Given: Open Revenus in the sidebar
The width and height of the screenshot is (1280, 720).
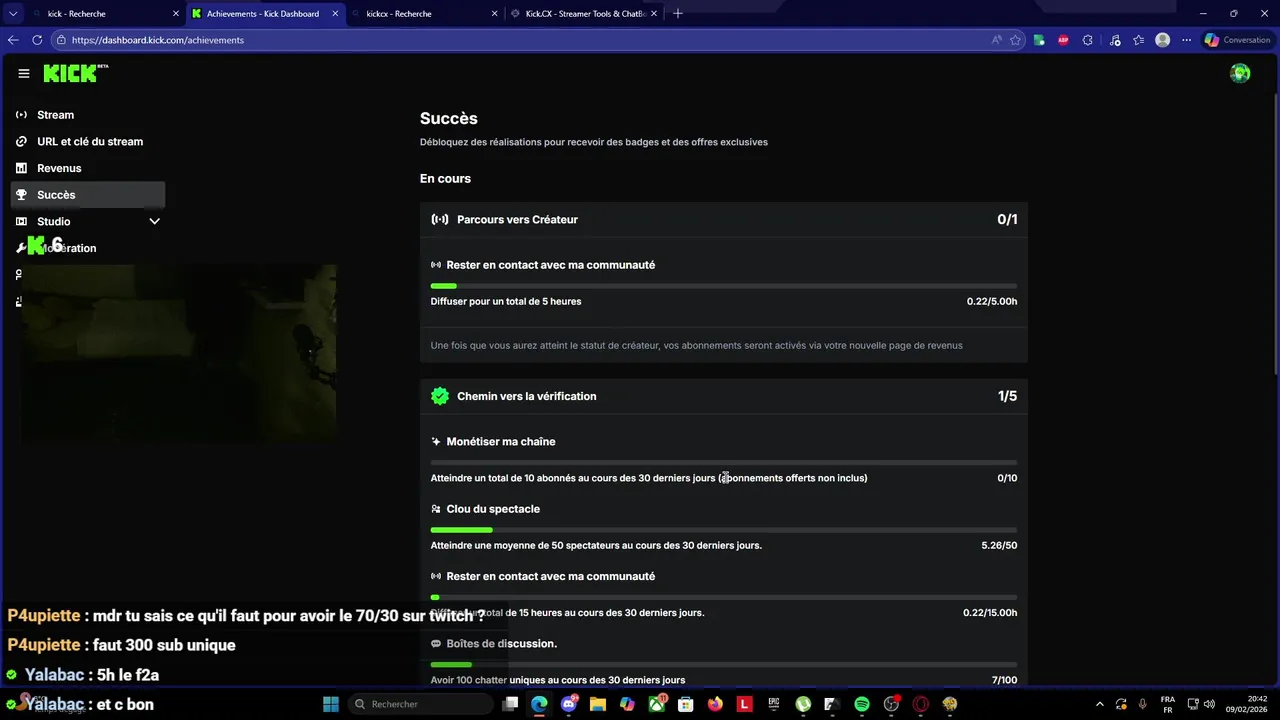Looking at the screenshot, I should tap(88, 168).
